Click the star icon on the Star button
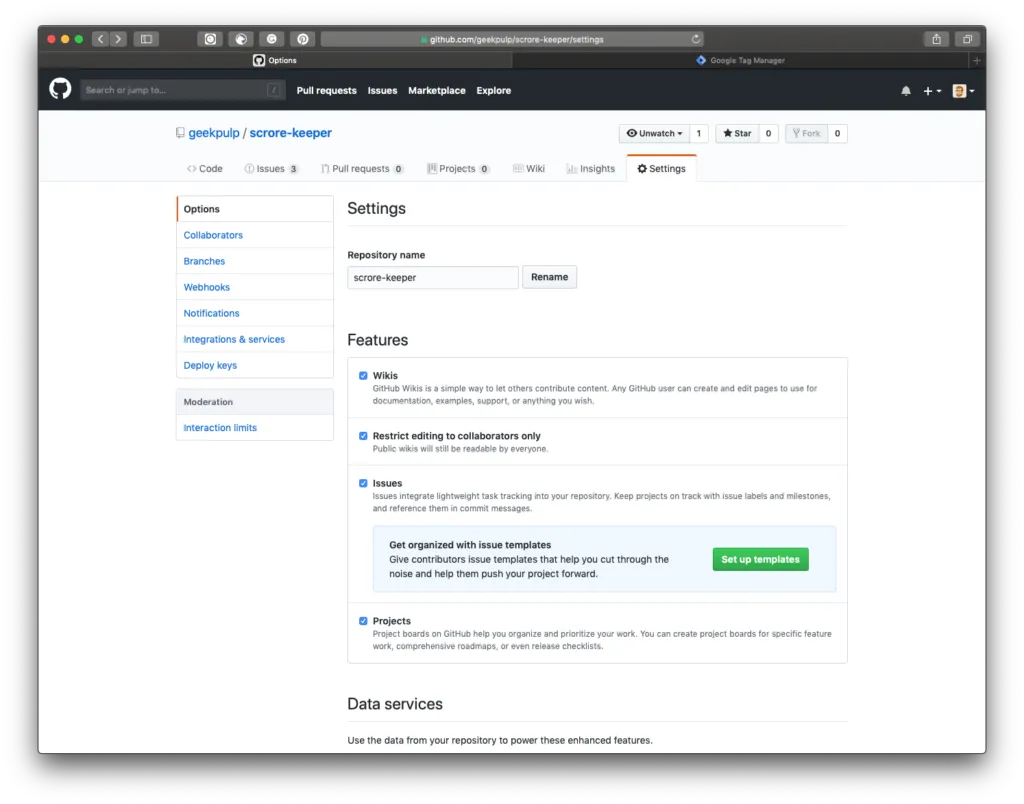1024x804 pixels. (x=728, y=132)
